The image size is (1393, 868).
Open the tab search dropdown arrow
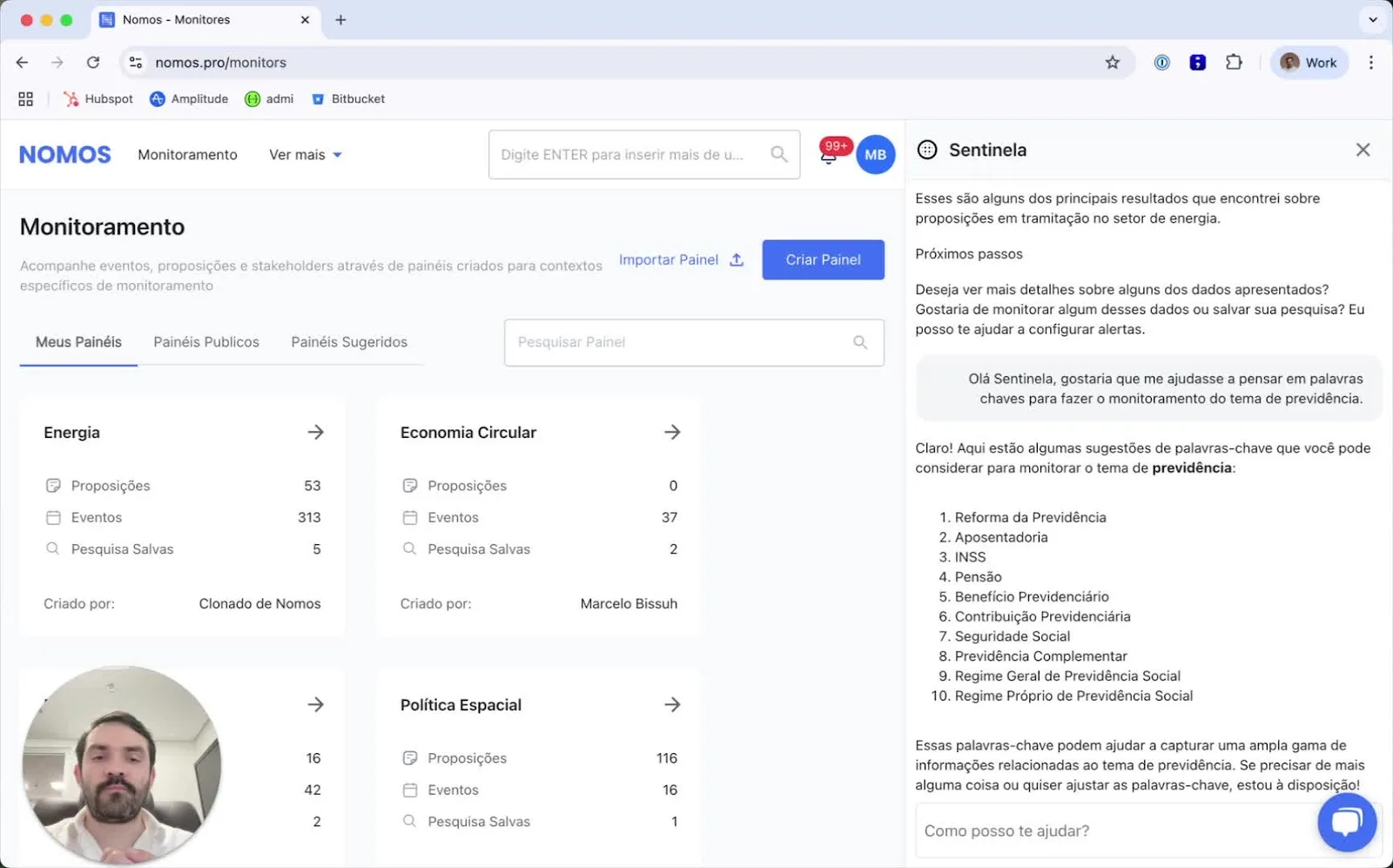[x=1373, y=19]
